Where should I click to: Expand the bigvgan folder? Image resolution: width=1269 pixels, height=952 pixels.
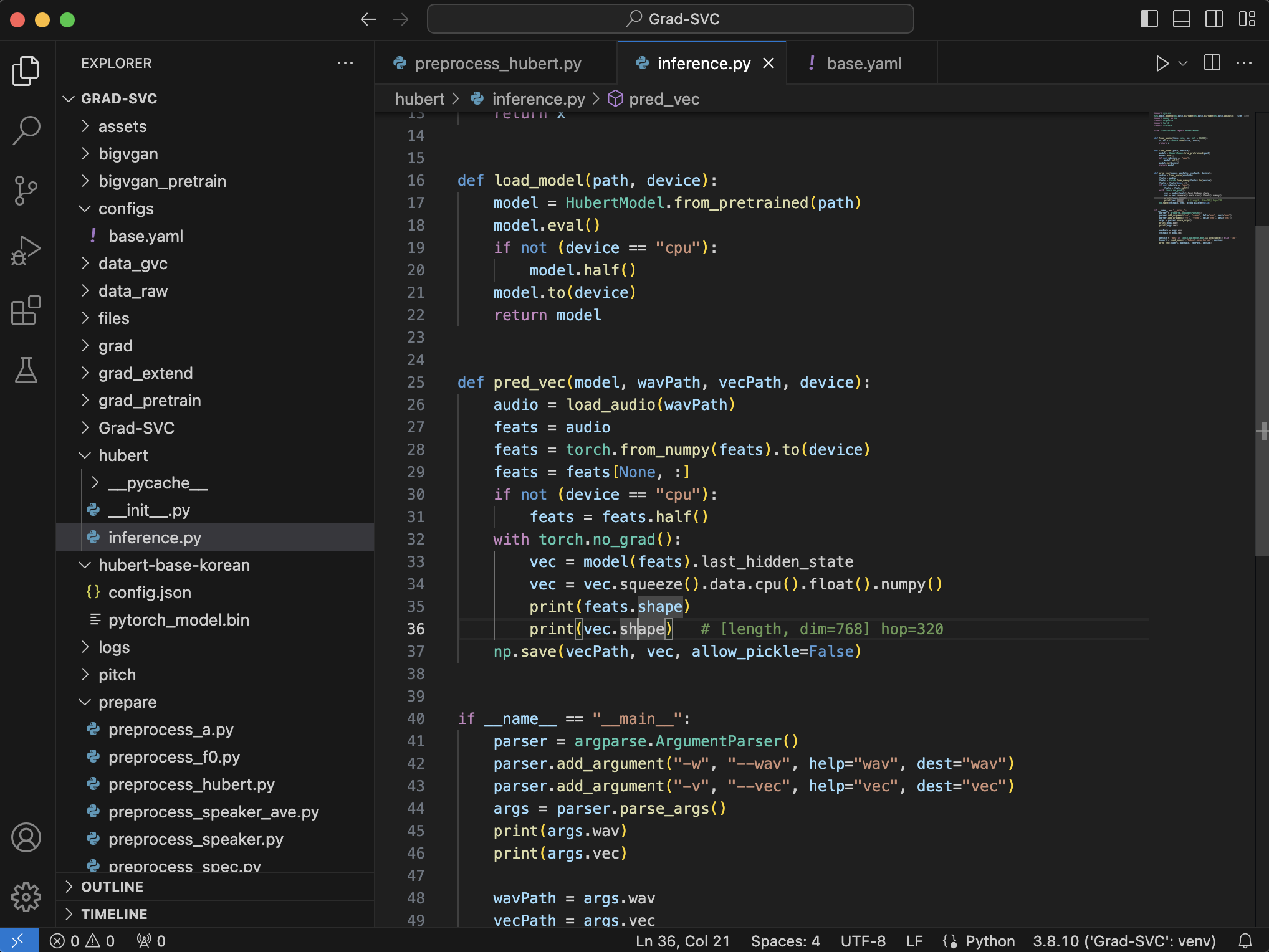point(215,153)
